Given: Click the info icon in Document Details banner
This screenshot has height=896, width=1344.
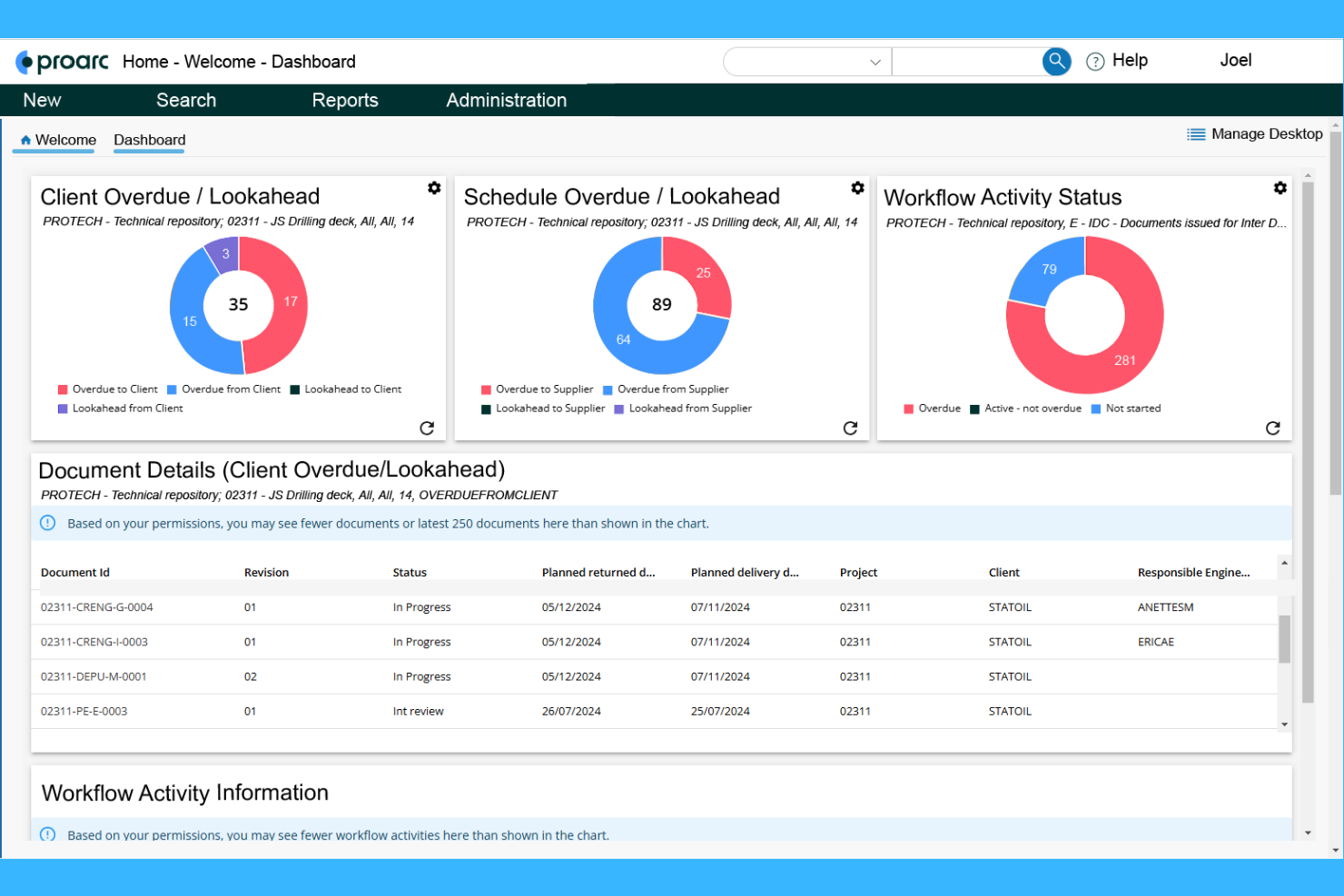Looking at the screenshot, I should pyautogui.click(x=46, y=523).
